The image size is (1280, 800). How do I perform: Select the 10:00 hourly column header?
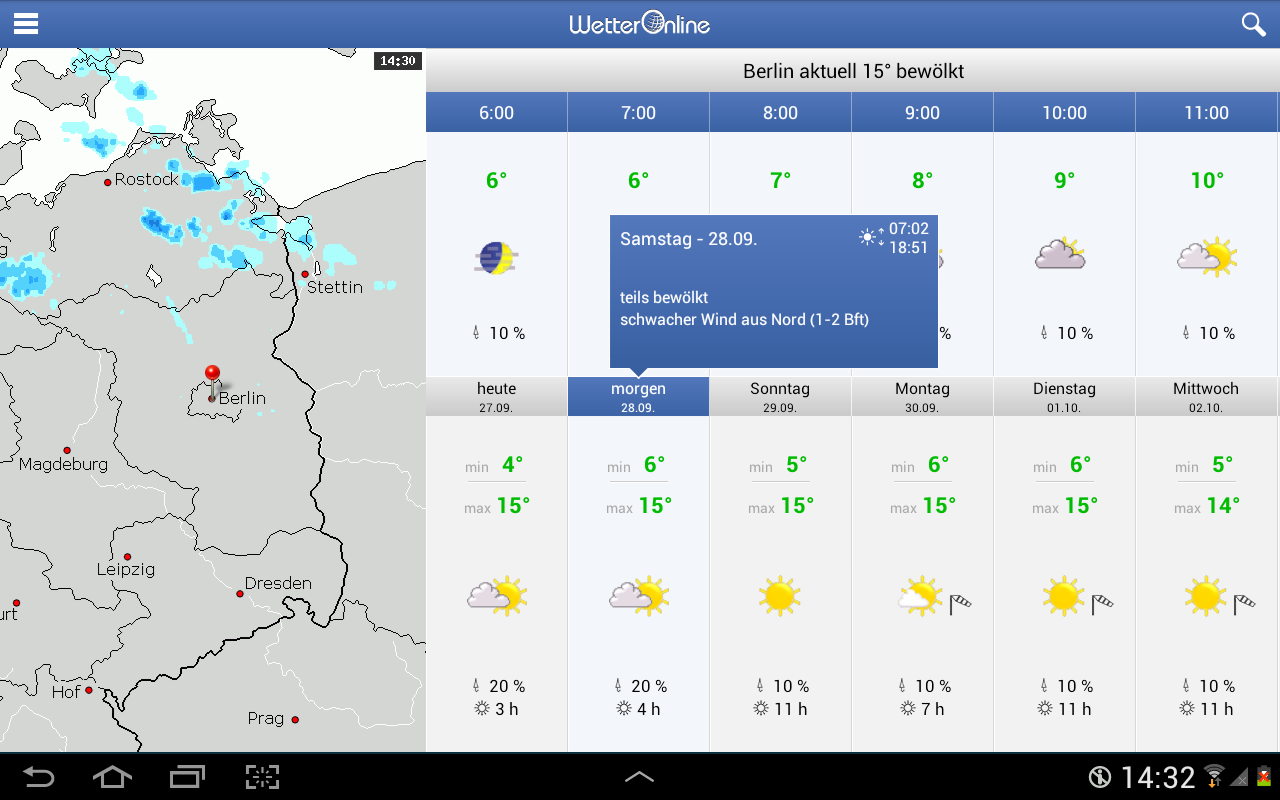(x=1064, y=113)
